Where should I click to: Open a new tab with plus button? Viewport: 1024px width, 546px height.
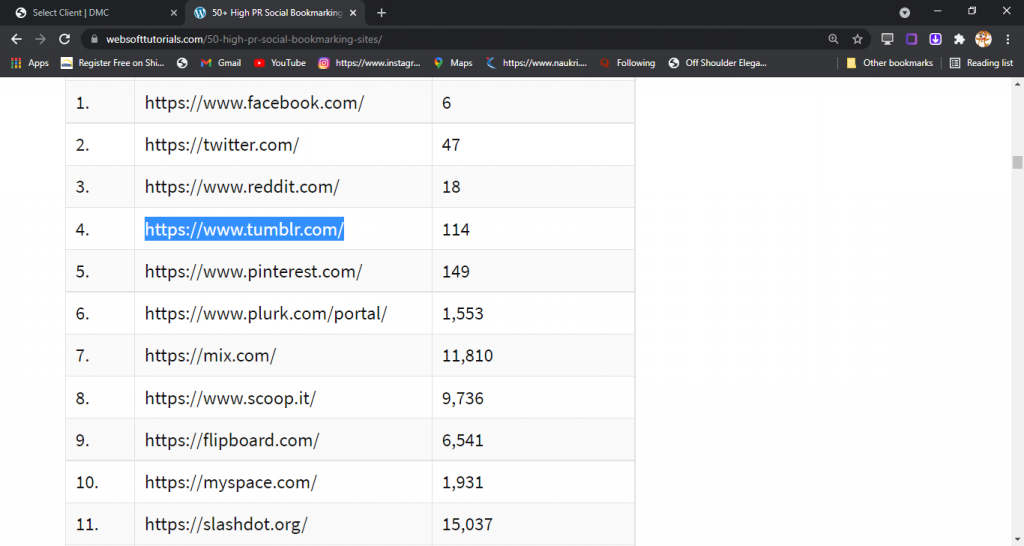pos(381,12)
